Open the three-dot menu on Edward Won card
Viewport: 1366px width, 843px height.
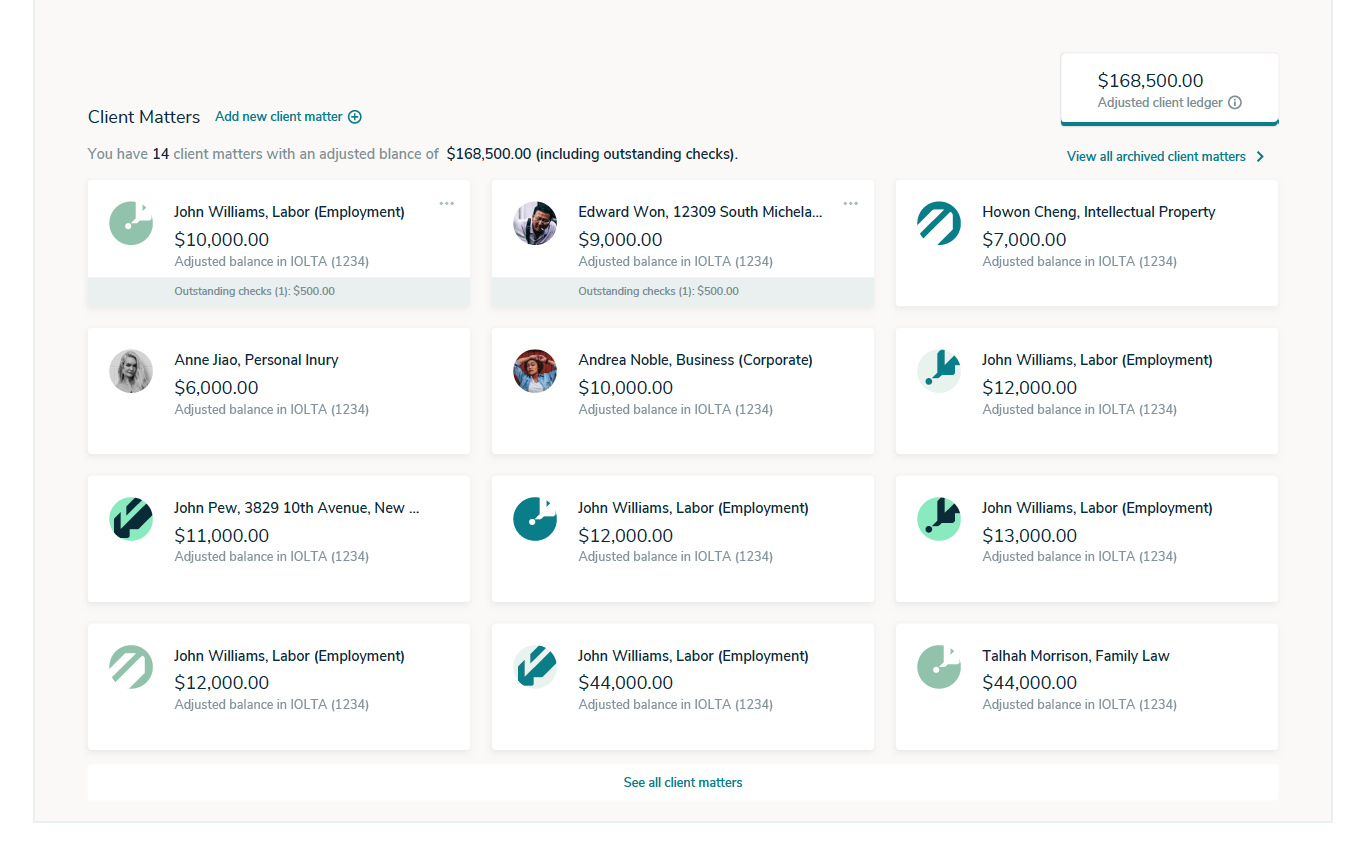click(850, 204)
